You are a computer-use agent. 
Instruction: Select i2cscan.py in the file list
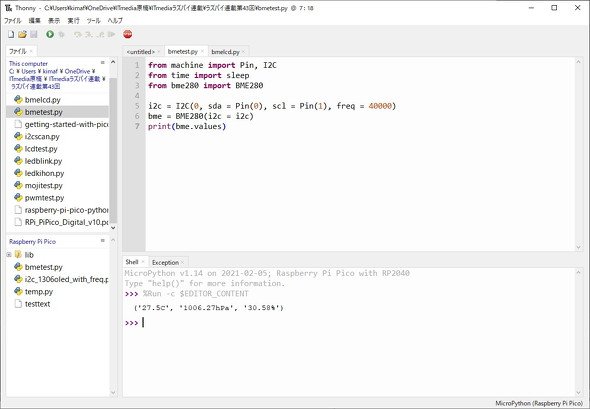[x=42, y=137]
